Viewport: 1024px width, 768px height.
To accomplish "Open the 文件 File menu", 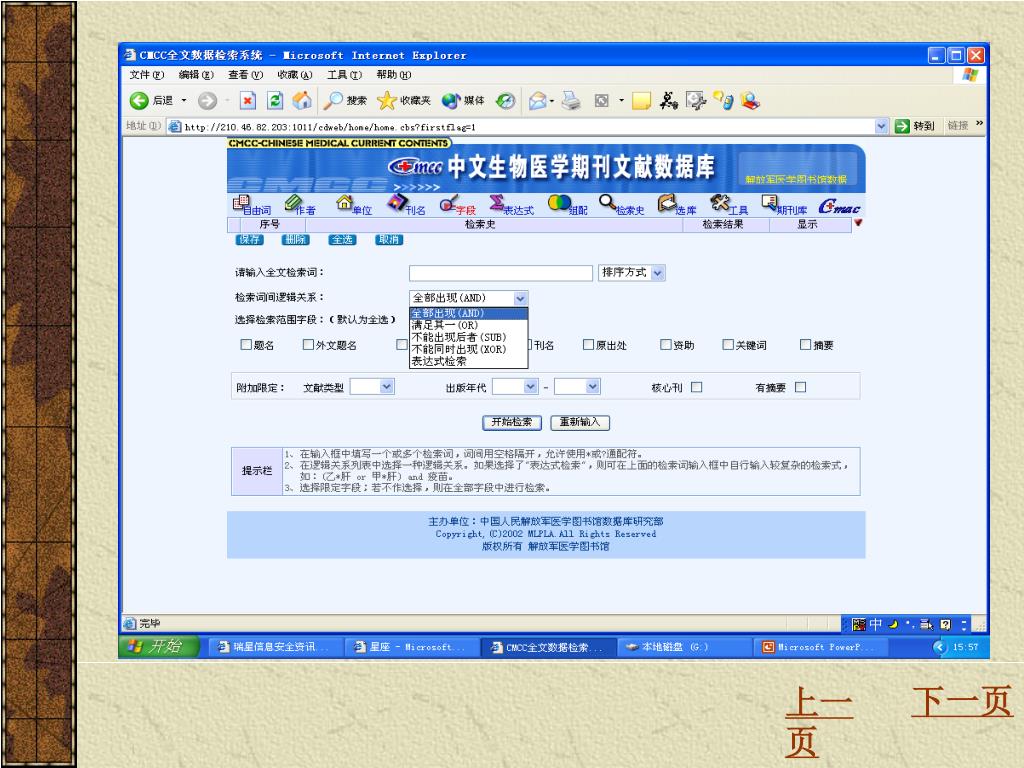I will coord(146,74).
